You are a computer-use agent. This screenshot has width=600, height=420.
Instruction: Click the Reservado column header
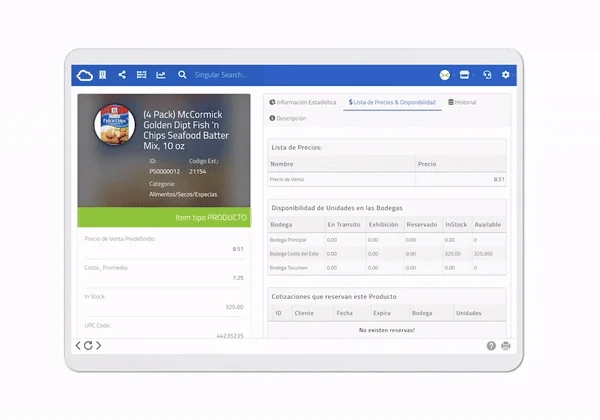(422, 225)
